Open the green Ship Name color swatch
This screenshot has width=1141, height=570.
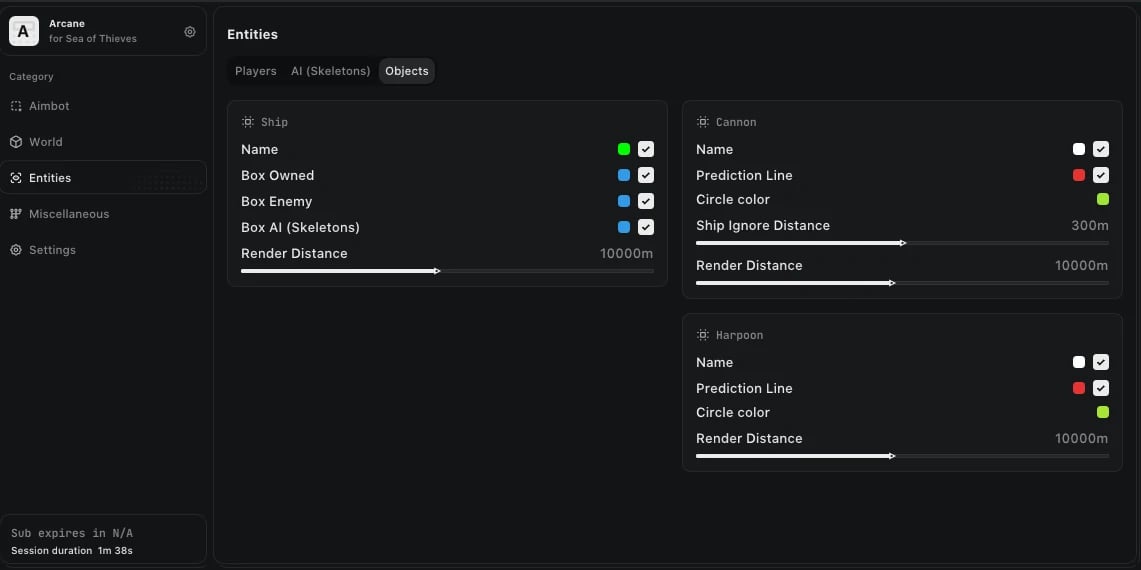pyautogui.click(x=624, y=149)
